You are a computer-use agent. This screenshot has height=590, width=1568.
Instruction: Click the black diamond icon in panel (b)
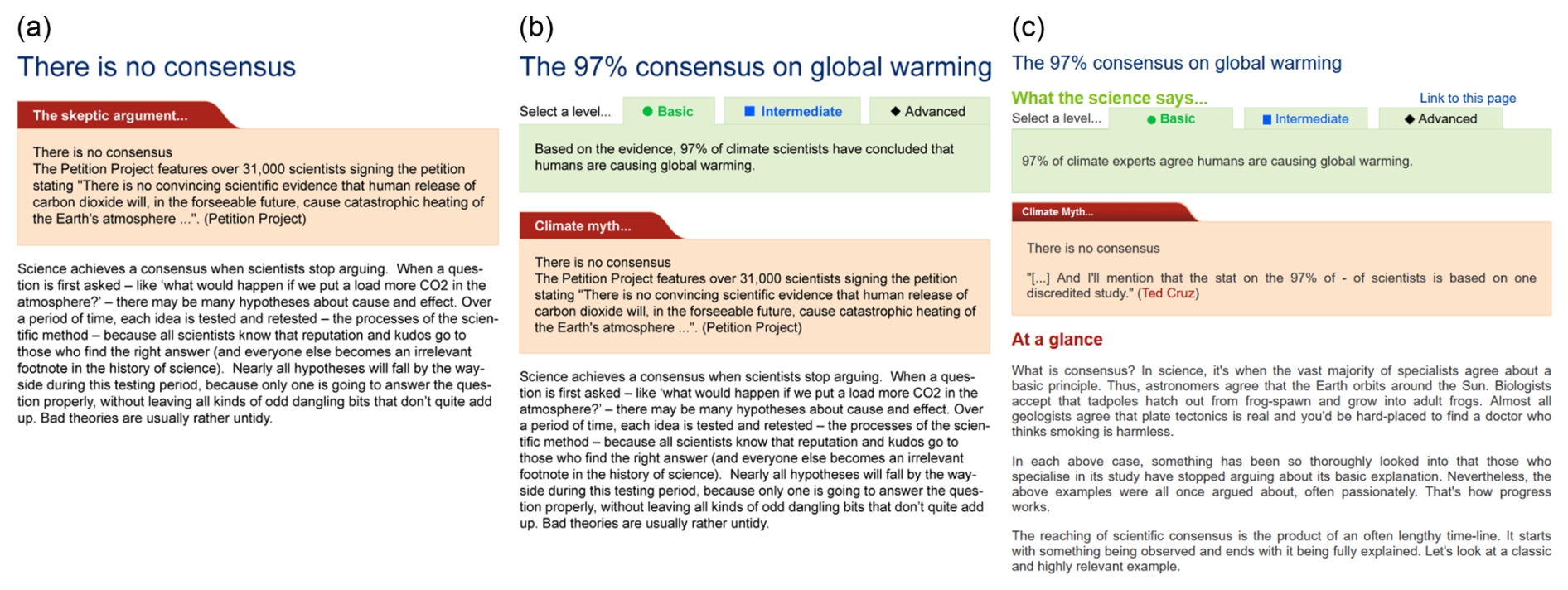[895, 111]
